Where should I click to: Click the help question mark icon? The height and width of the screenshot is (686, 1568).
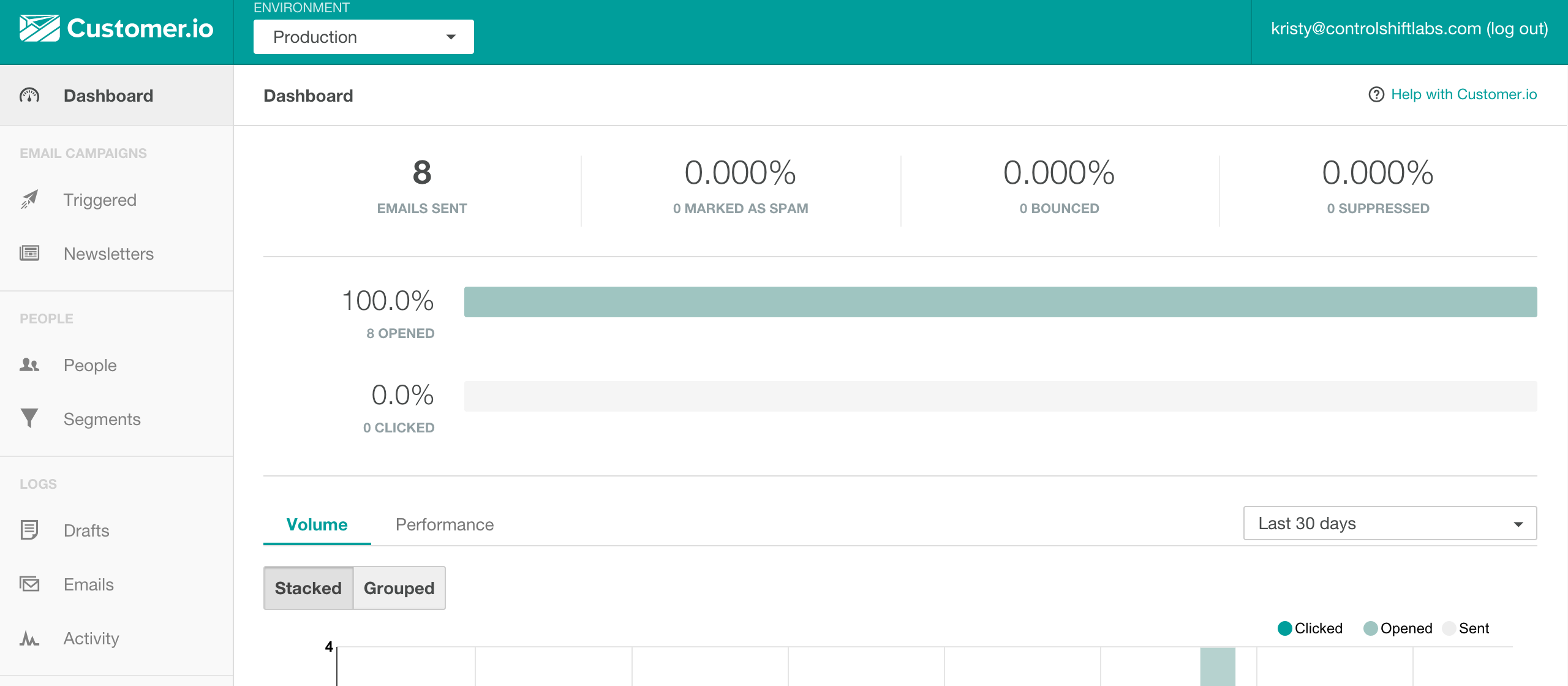pyautogui.click(x=1376, y=94)
